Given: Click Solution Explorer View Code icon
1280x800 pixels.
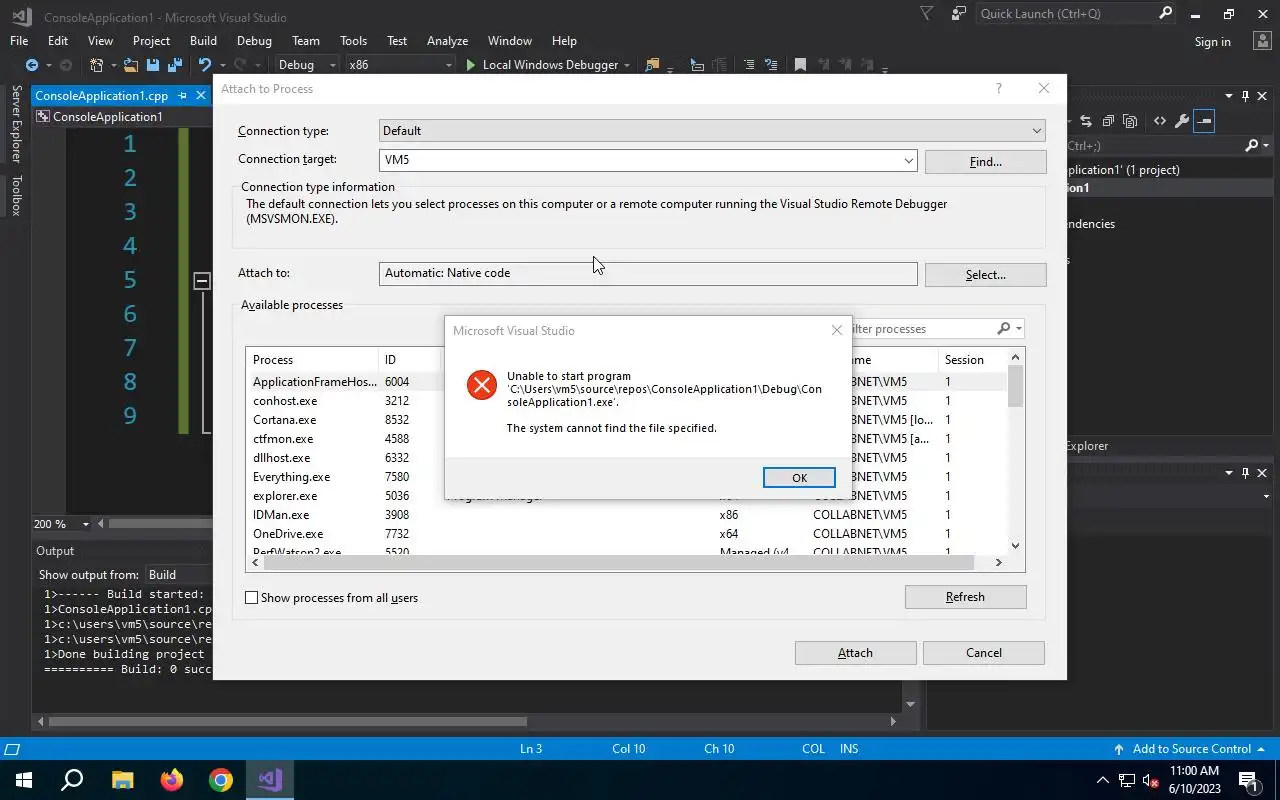Looking at the screenshot, I should tap(1160, 121).
